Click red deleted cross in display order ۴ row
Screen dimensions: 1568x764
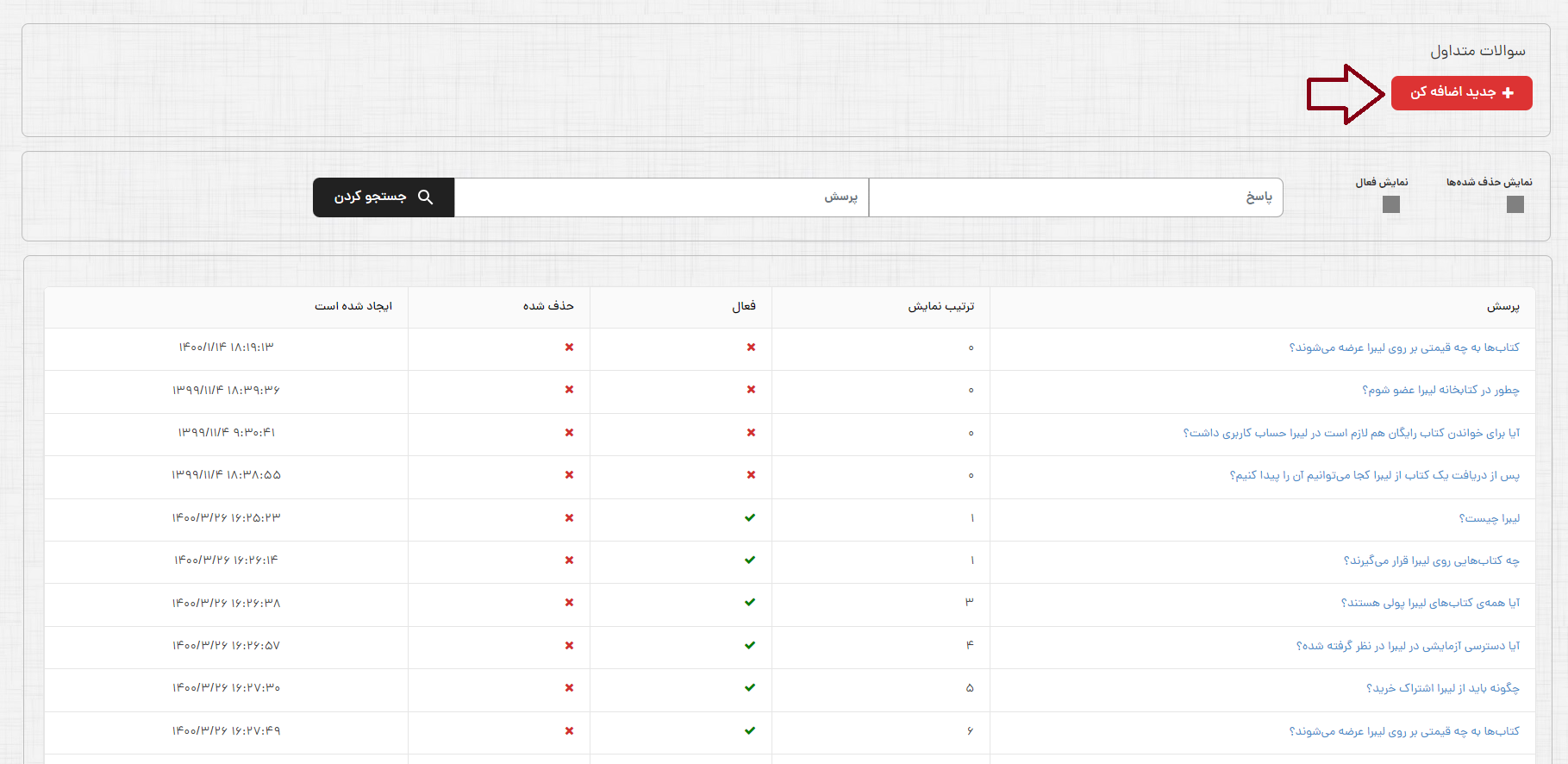pyautogui.click(x=569, y=646)
